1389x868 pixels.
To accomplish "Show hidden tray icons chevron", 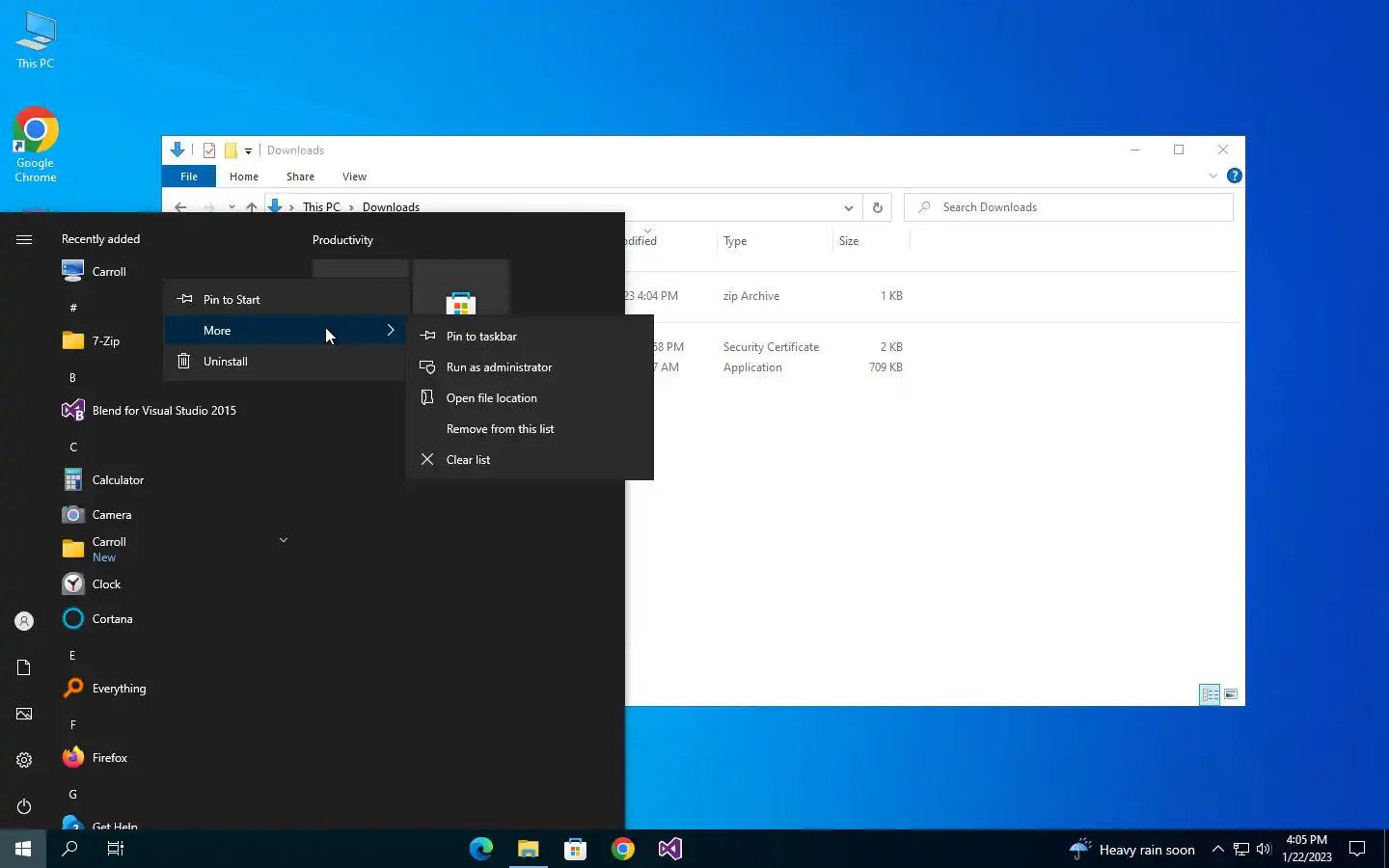I will tap(1217, 849).
